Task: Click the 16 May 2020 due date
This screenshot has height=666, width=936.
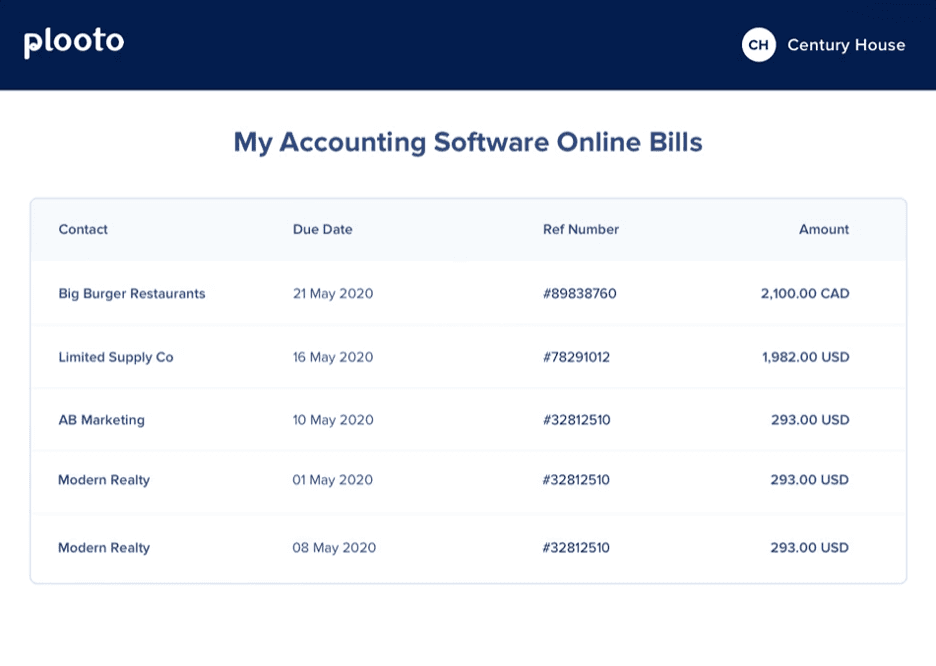Action: (x=333, y=357)
